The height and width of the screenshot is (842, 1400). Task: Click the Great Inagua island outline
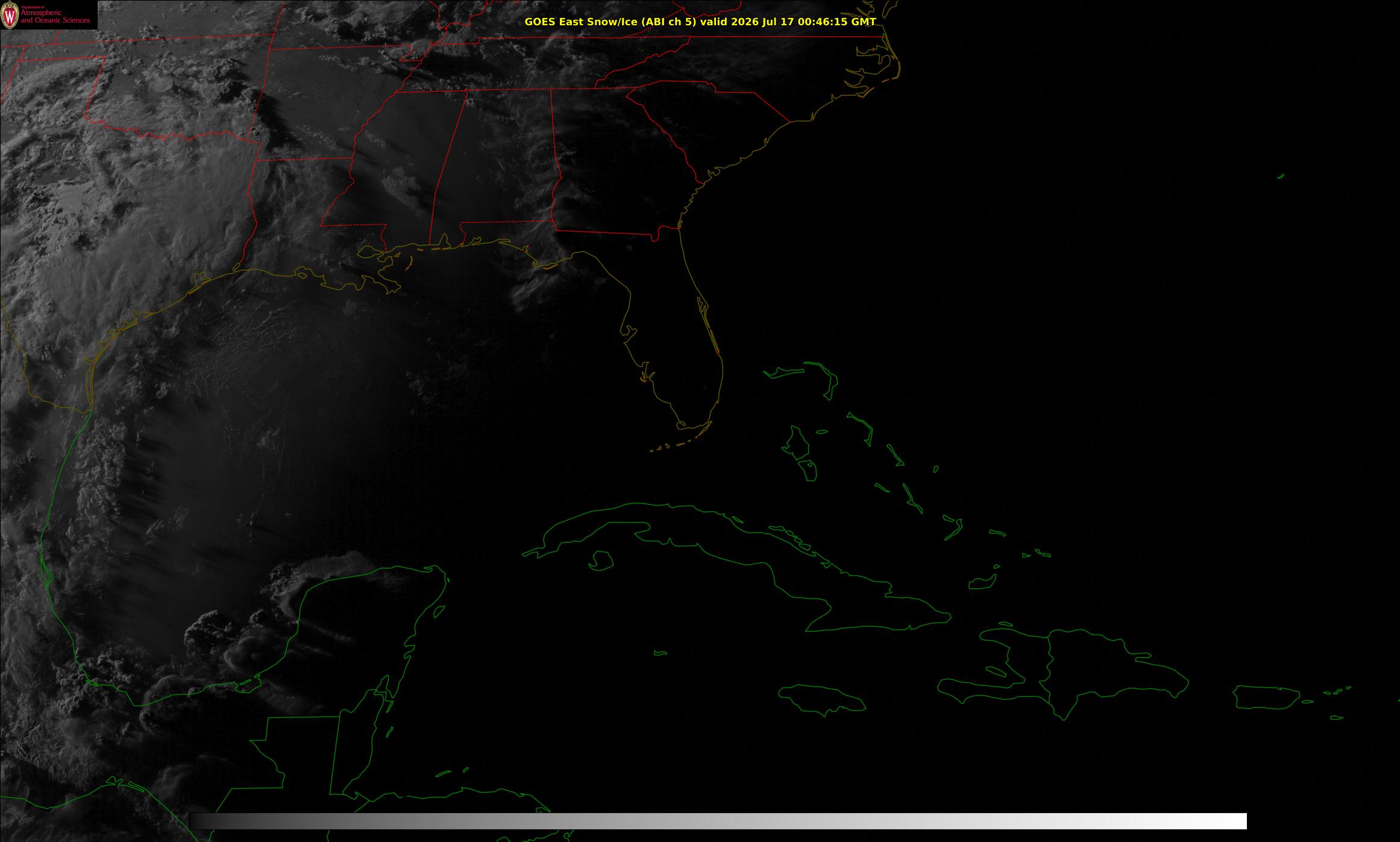982,582
